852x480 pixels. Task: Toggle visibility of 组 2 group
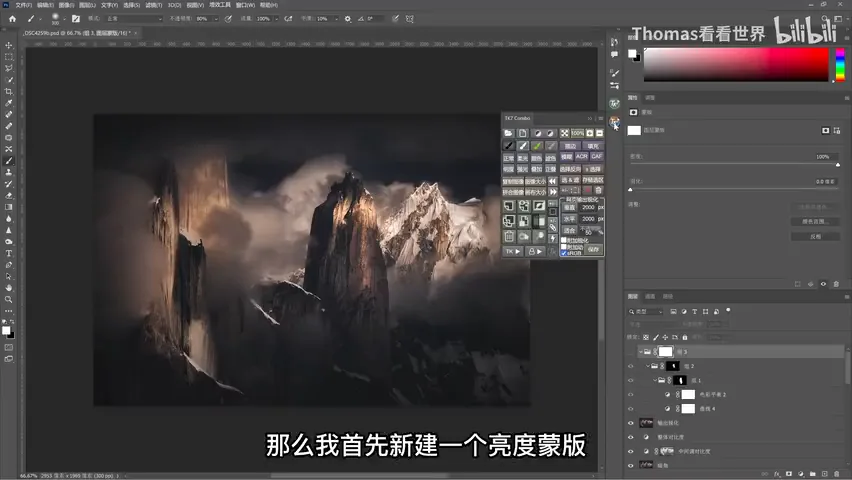coord(631,366)
